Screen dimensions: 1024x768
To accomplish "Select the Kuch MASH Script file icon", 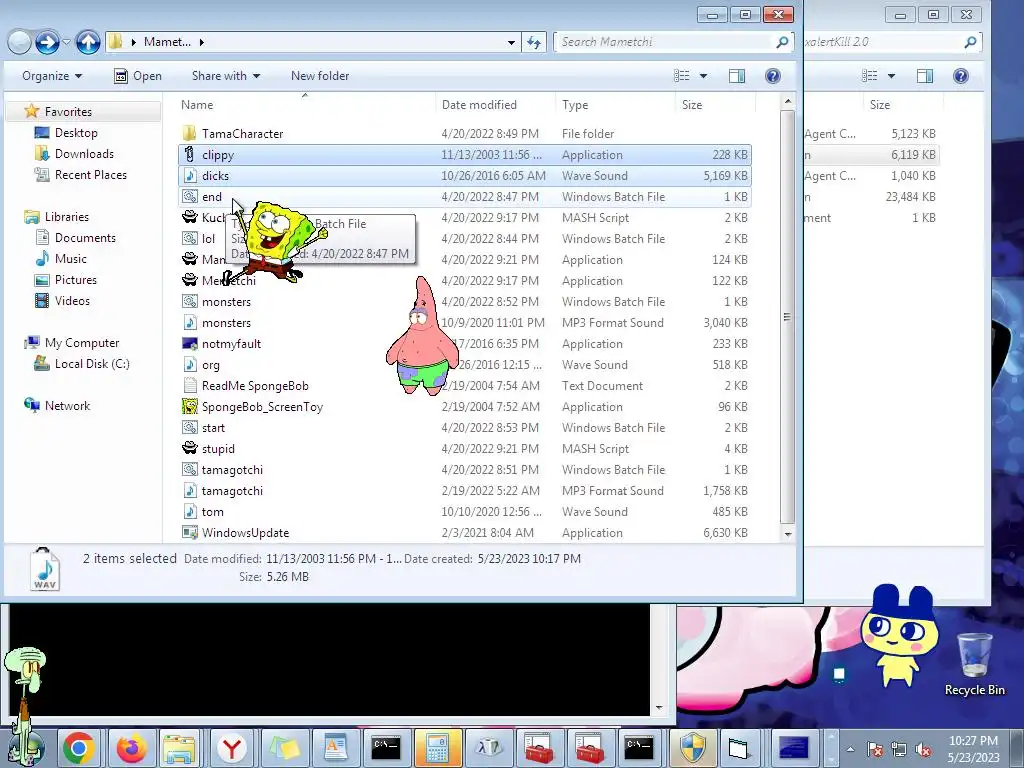I will tap(189, 217).
